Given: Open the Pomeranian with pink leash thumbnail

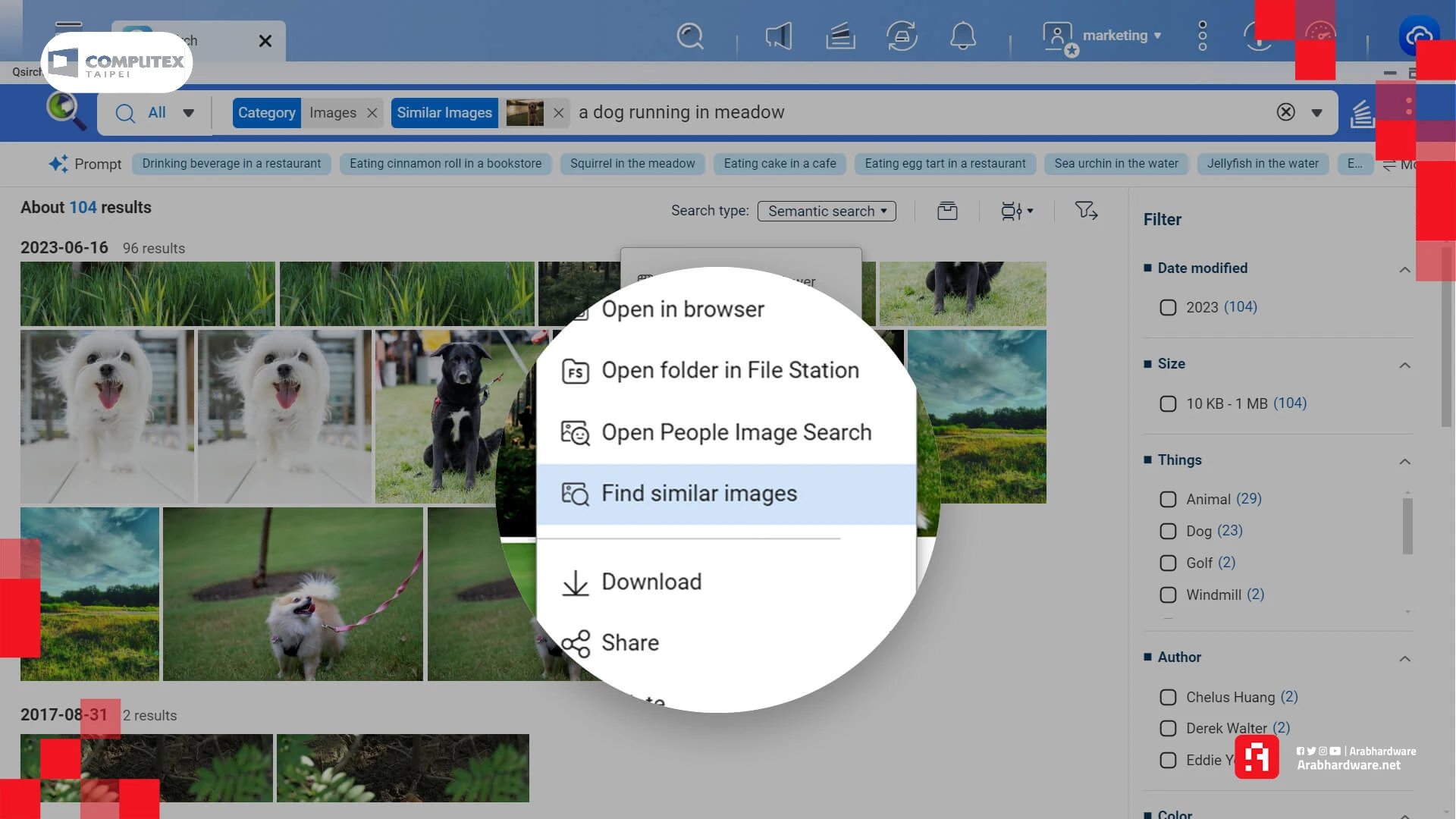Looking at the screenshot, I should [x=293, y=594].
